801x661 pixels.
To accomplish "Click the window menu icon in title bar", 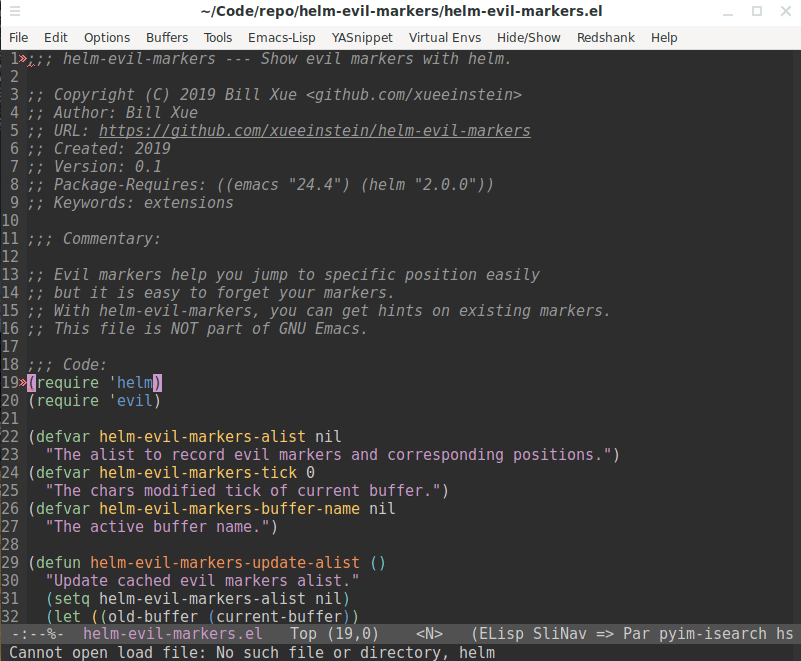I will (15, 11).
